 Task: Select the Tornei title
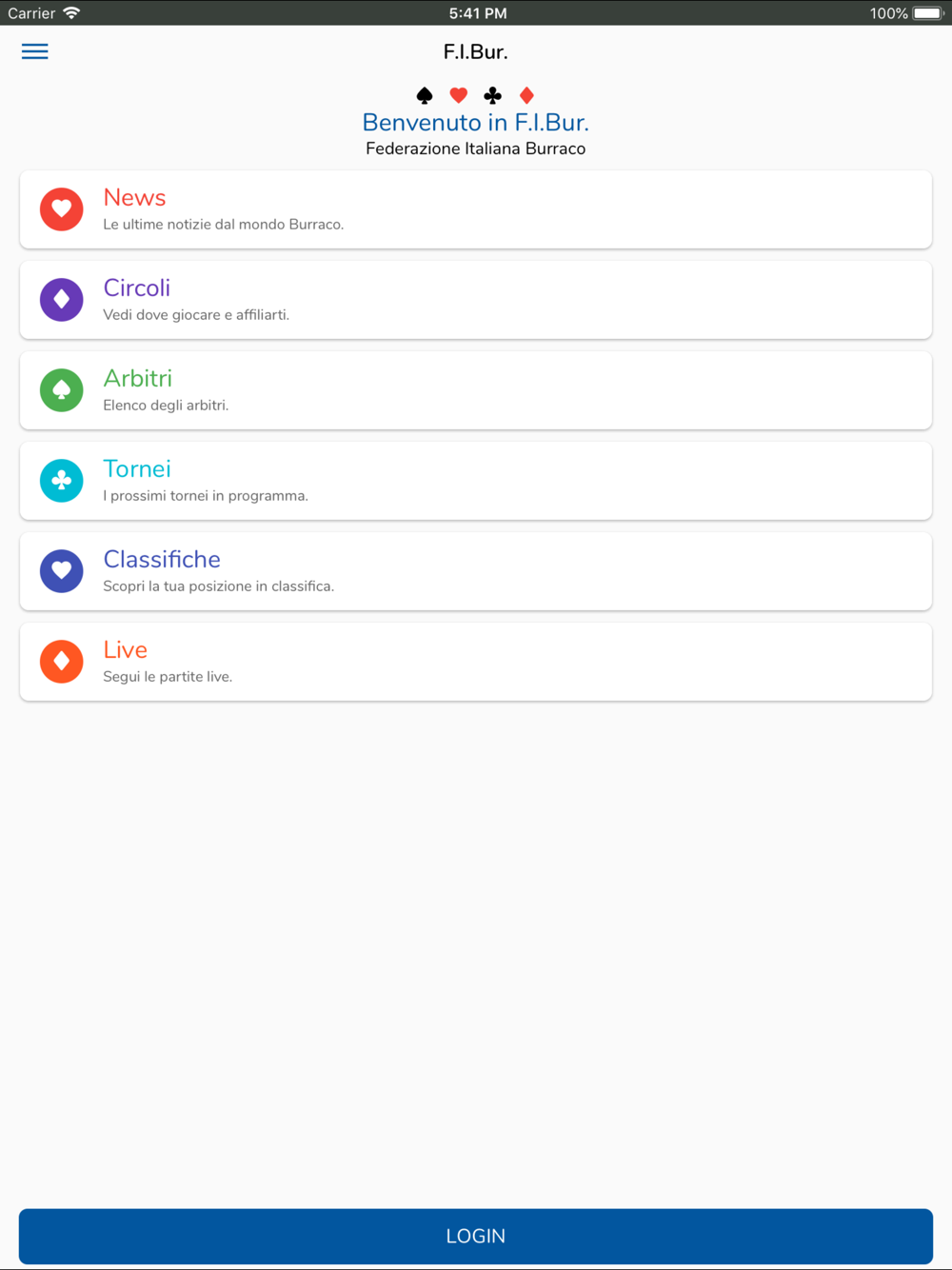point(137,468)
